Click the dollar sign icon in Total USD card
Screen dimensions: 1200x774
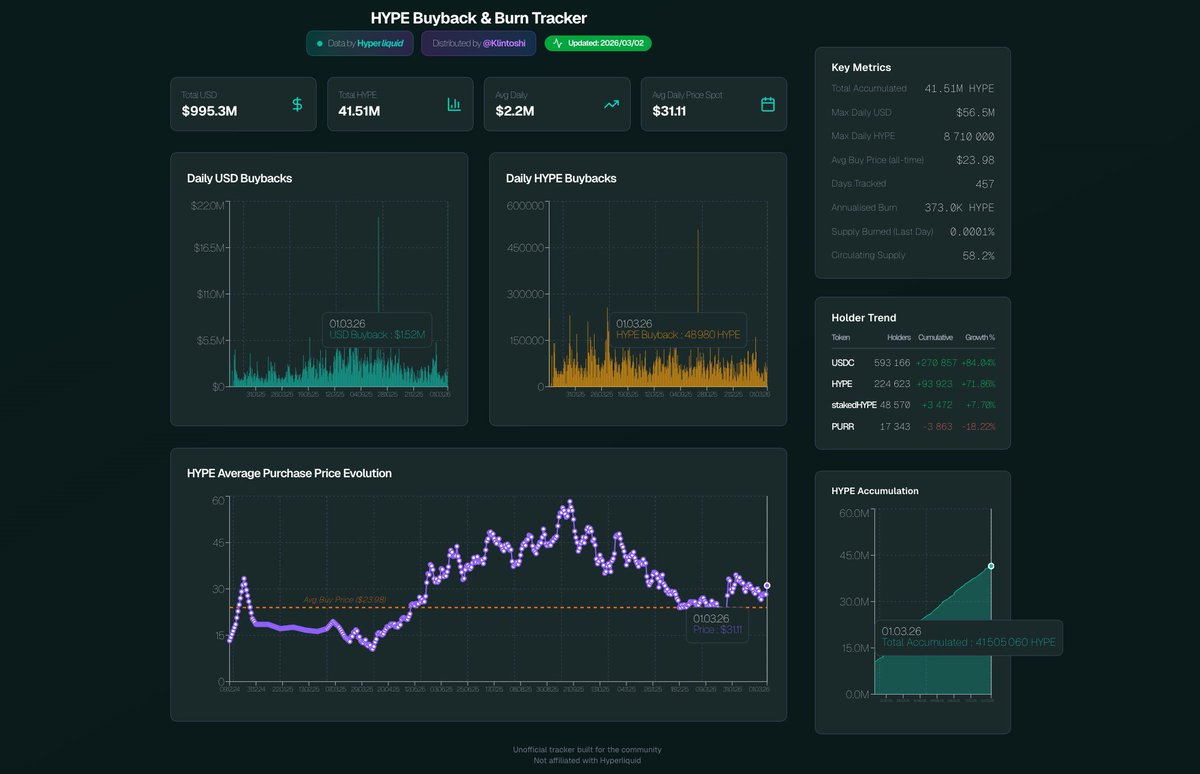click(x=297, y=104)
